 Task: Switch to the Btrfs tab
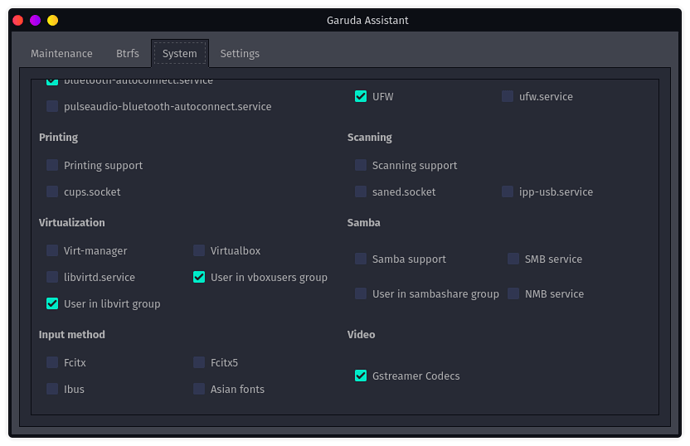tap(128, 54)
